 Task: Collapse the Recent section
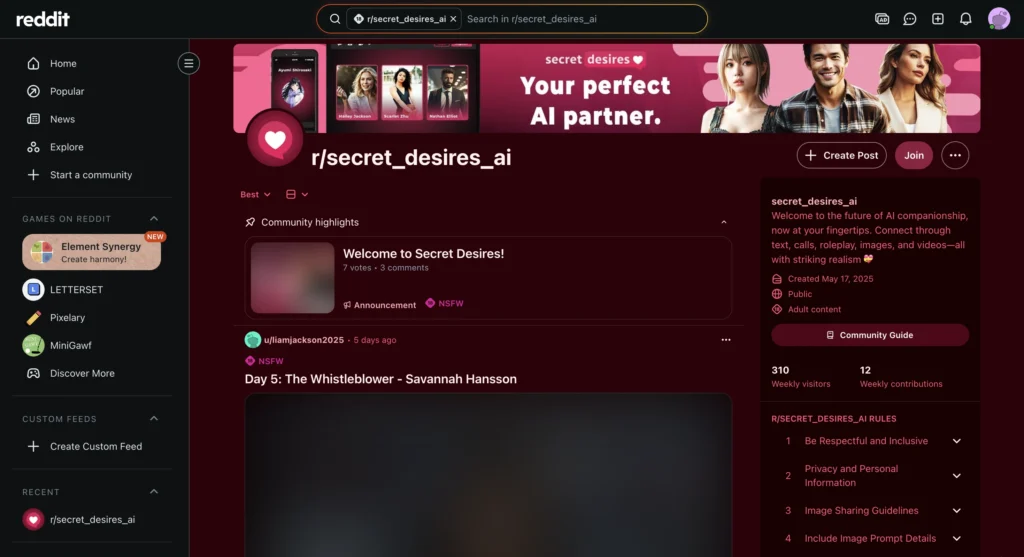pos(154,492)
